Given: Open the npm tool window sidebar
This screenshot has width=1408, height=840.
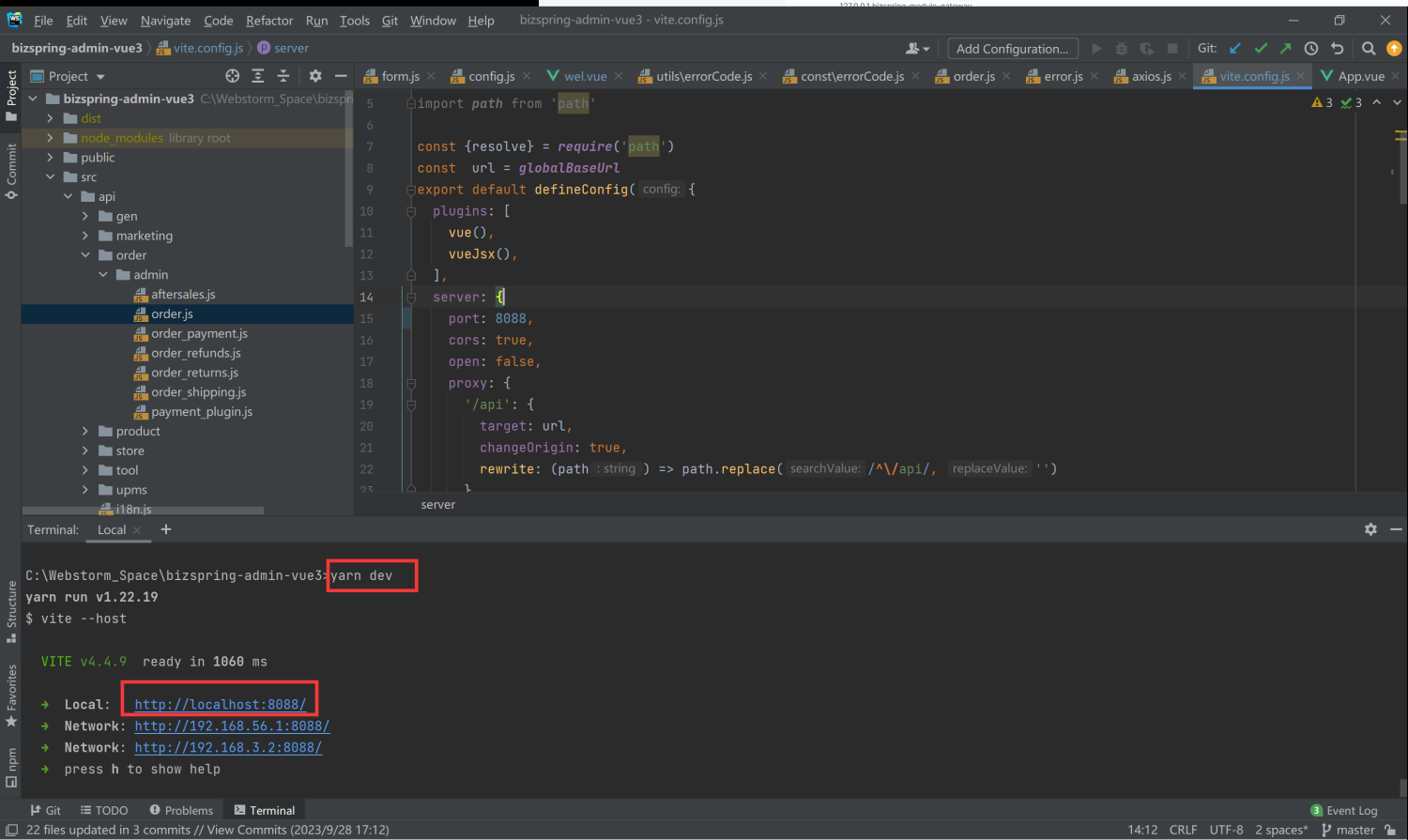Looking at the screenshot, I should coord(11,767).
